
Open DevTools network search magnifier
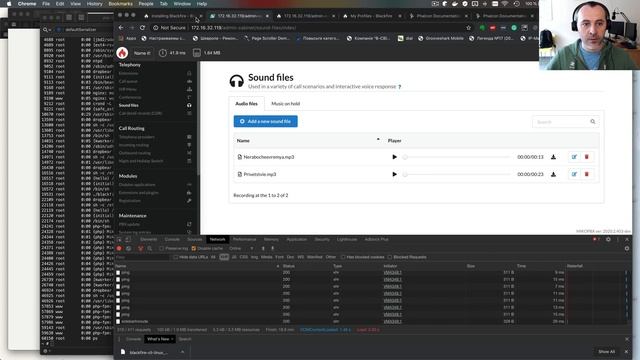(x=150, y=248)
